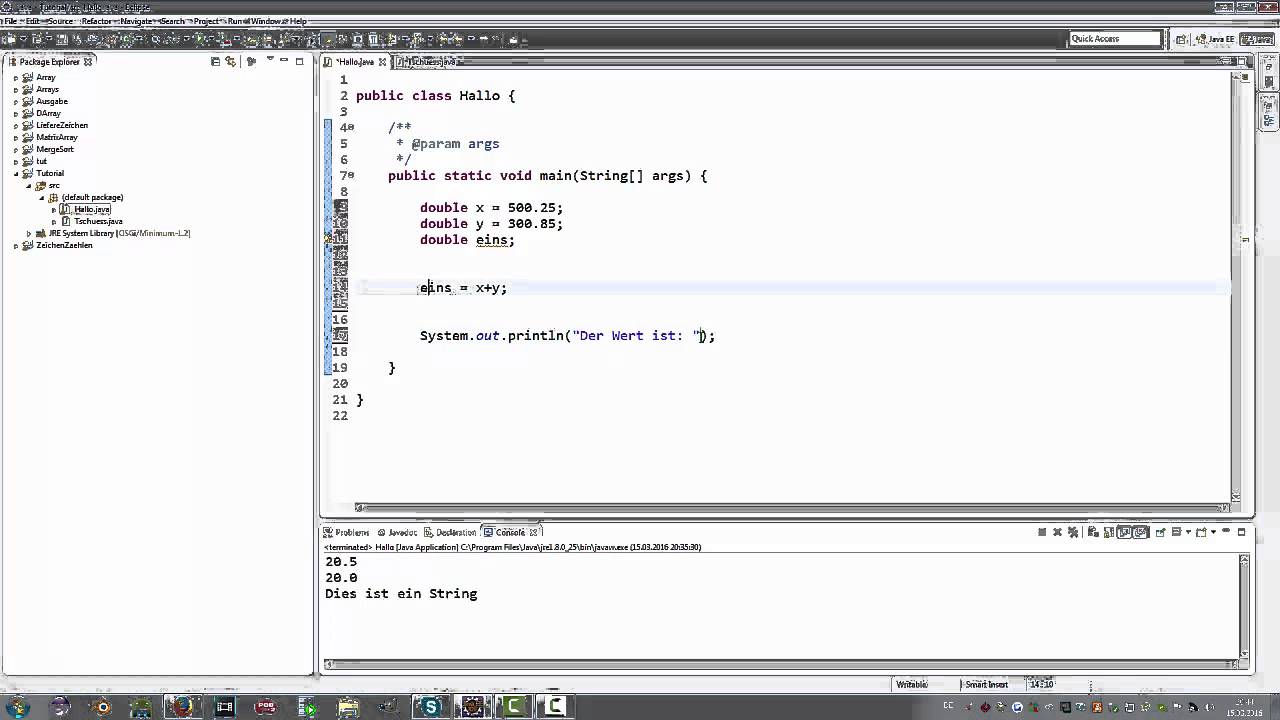This screenshot has width=1280, height=720.
Task: Maximize the Console panel
Action: pos(1241,531)
